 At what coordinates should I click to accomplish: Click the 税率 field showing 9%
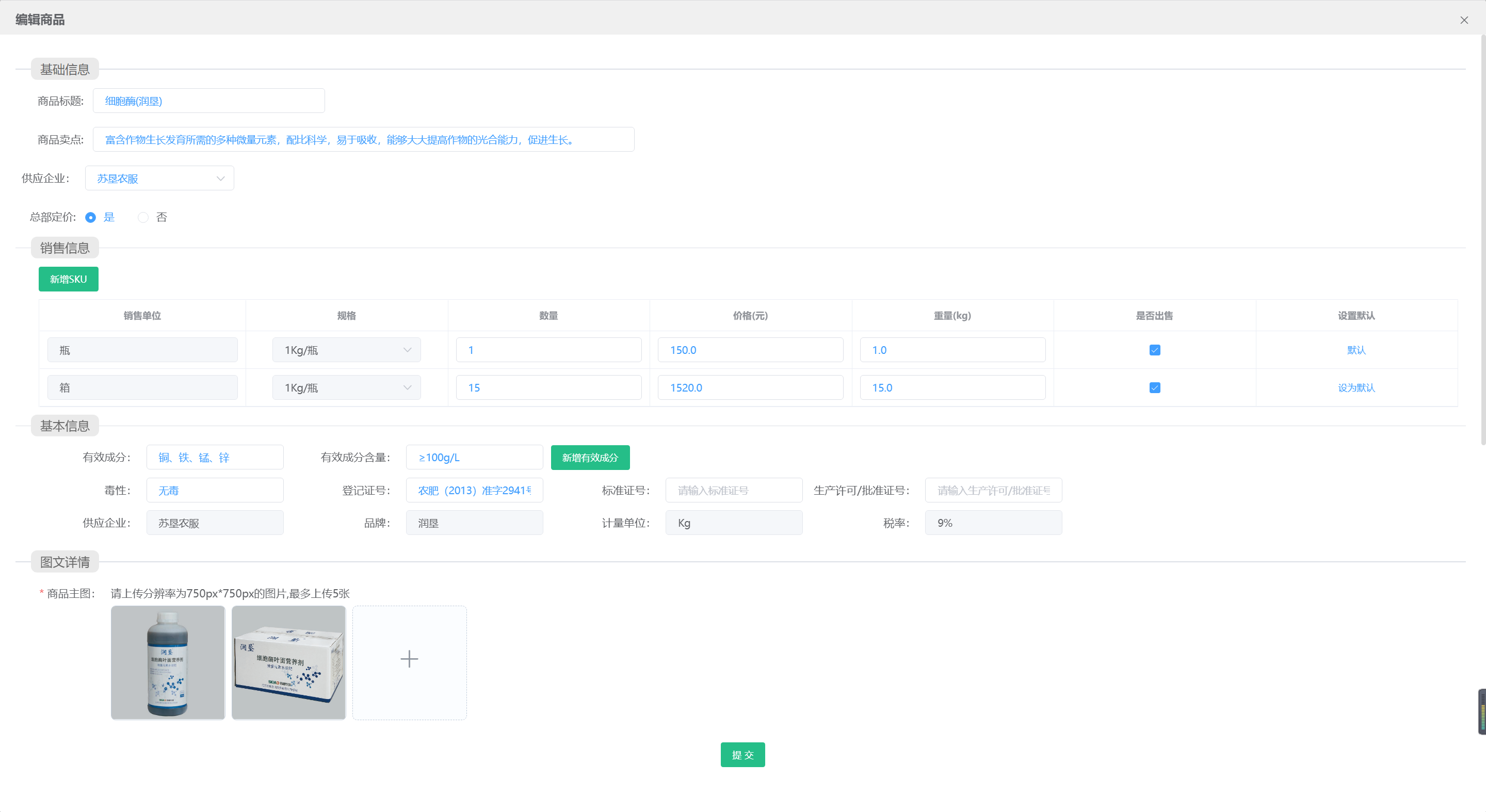point(993,523)
